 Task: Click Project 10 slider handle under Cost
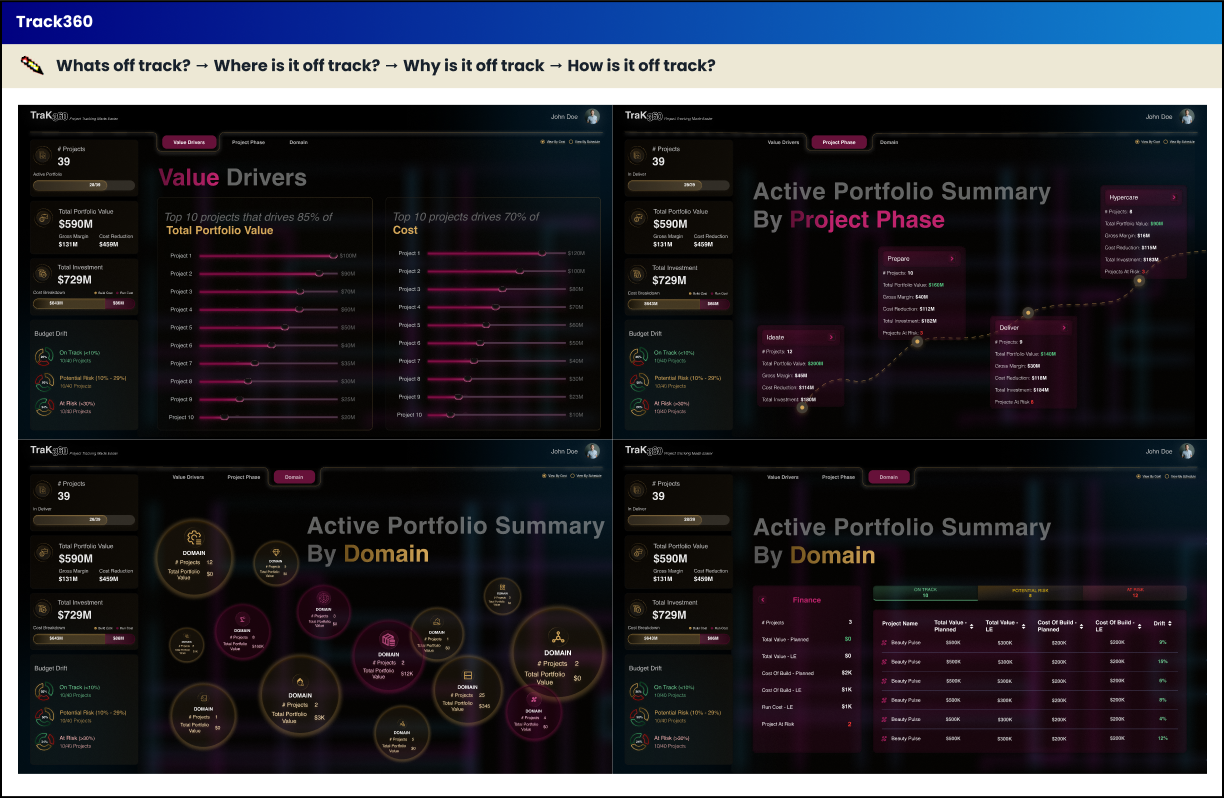451,415
